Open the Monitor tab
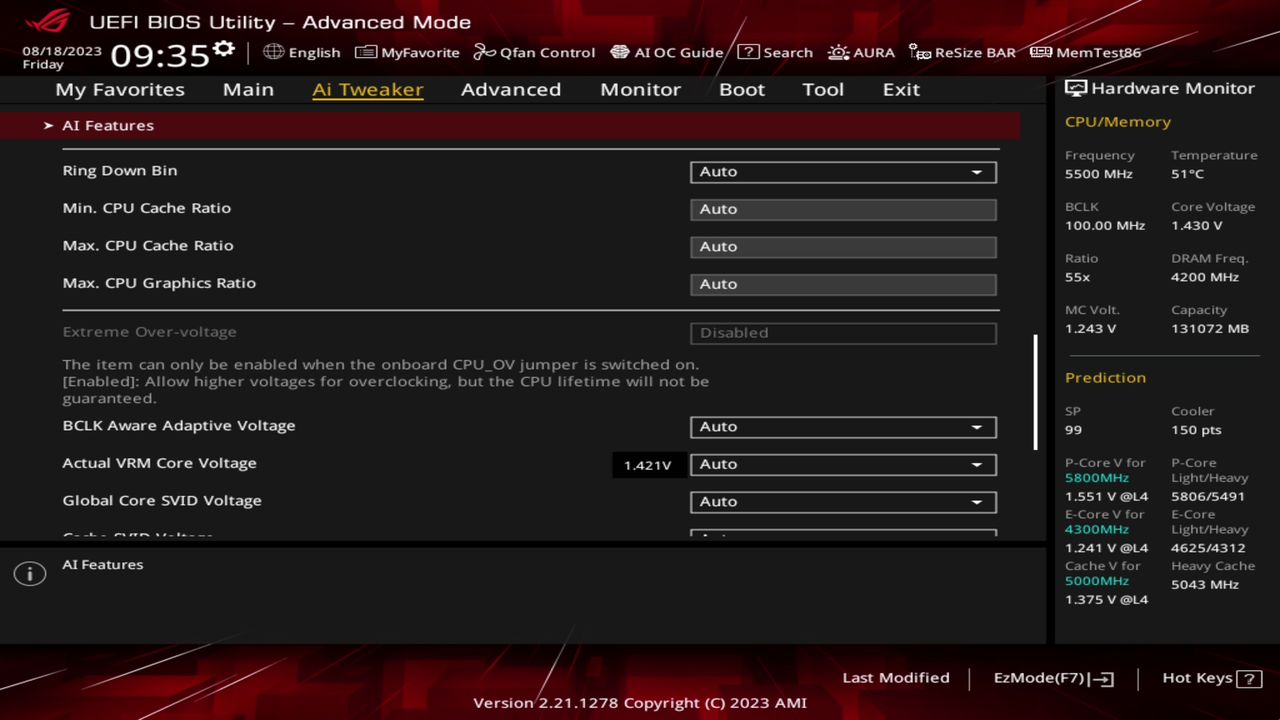 [x=640, y=89]
